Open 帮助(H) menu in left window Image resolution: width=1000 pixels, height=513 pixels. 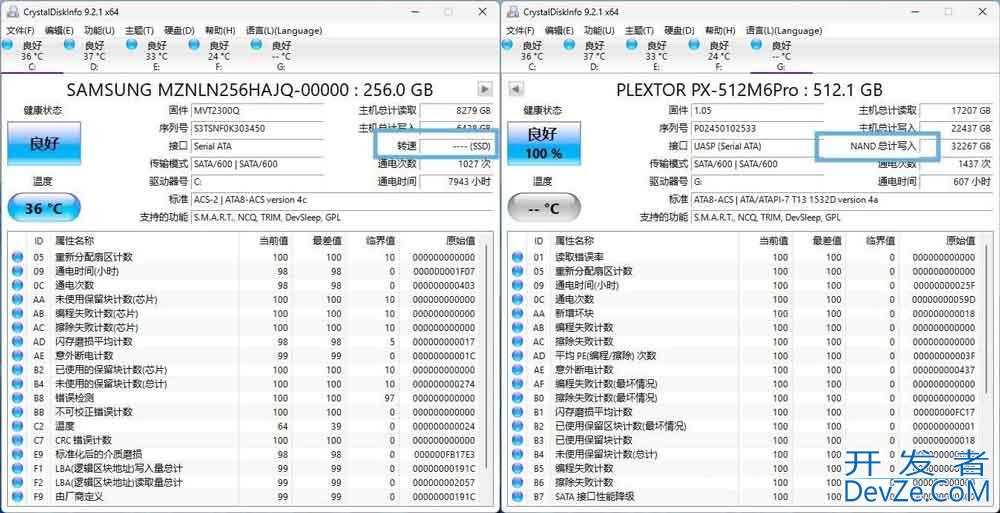click(x=220, y=30)
